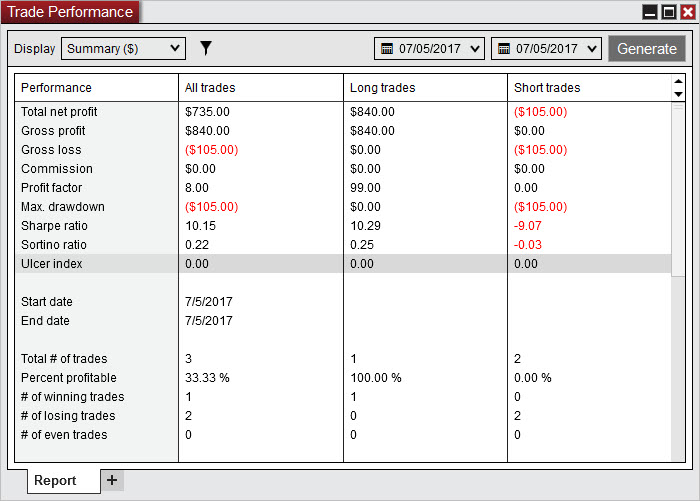Select the Percent profitable row label
The image size is (700, 501).
(69, 378)
